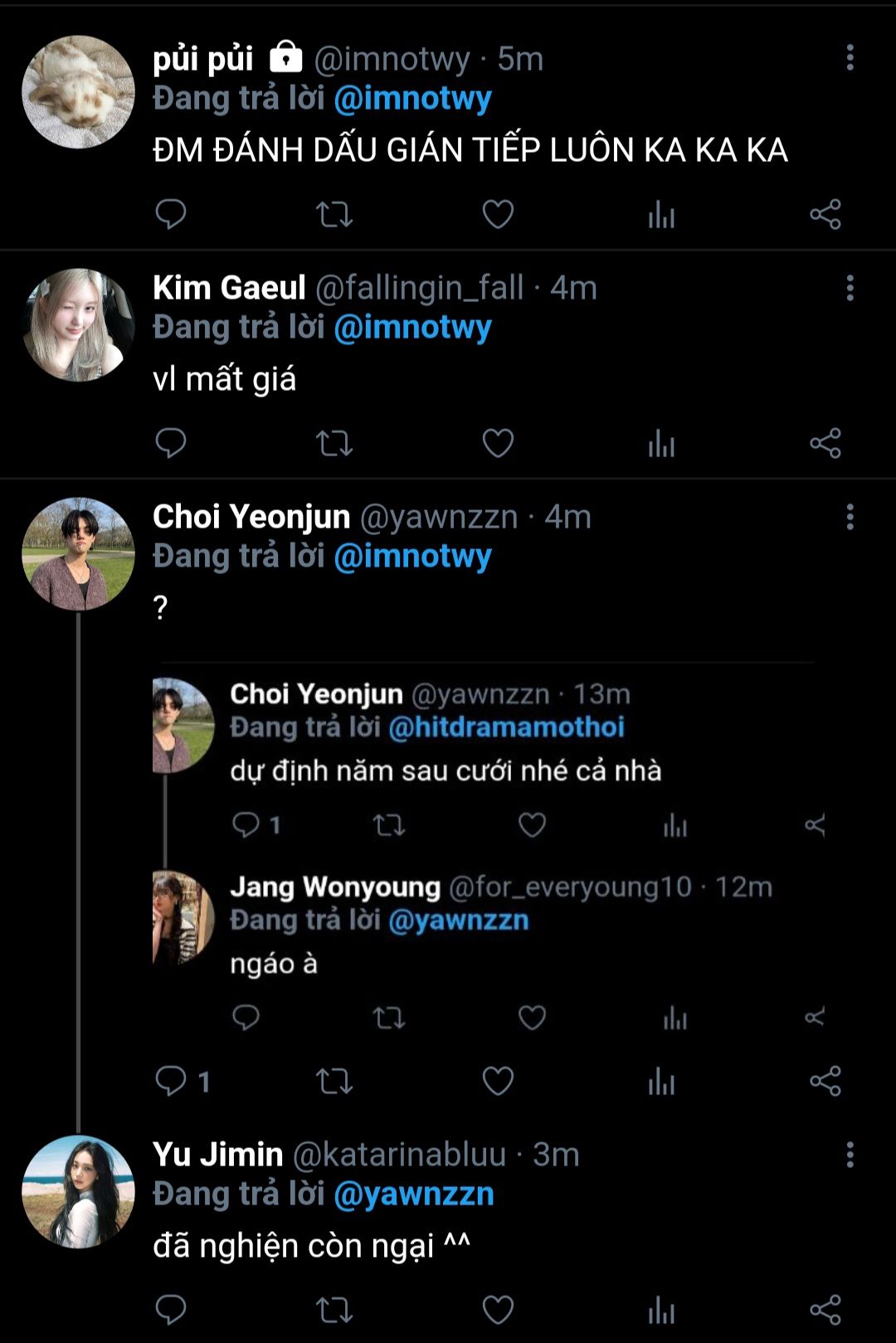Like pủi pủi's tweet
This screenshot has width=896, height=1343.
[x=498, y=214]
